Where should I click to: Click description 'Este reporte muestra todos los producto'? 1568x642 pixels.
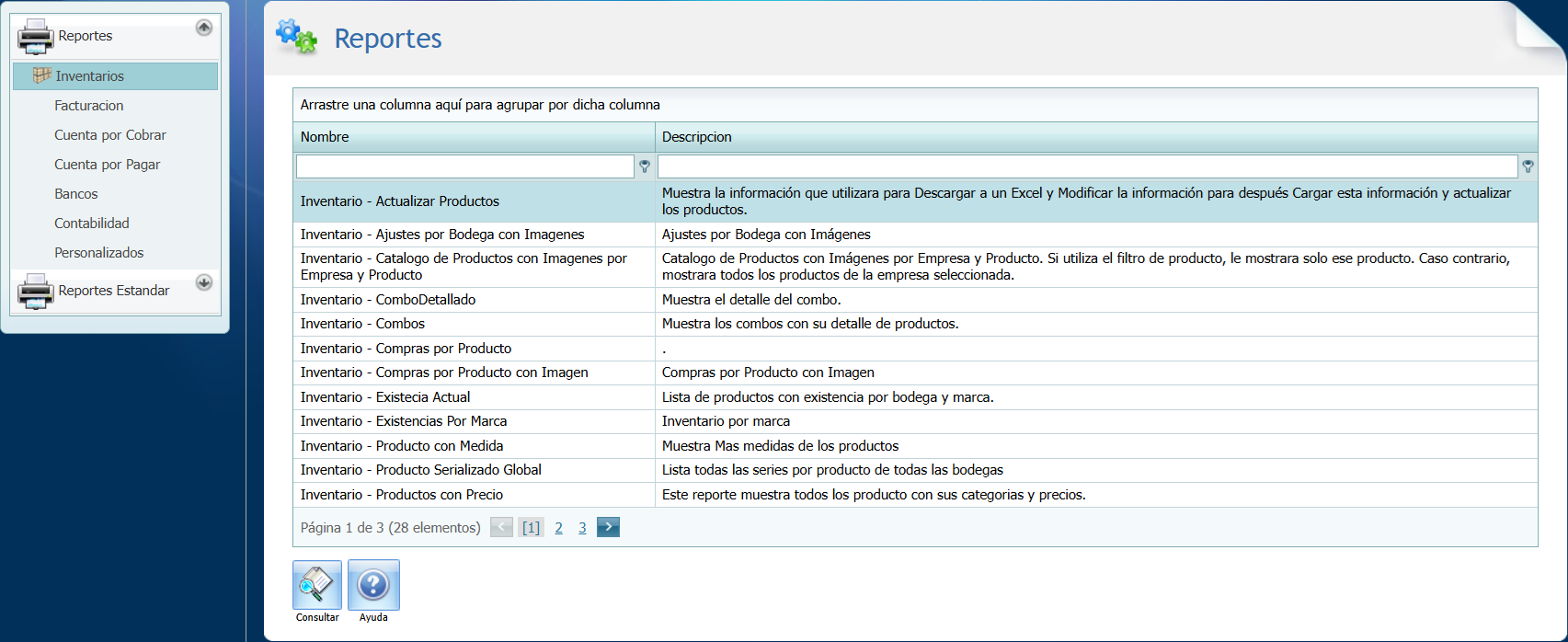pos(874,495)
